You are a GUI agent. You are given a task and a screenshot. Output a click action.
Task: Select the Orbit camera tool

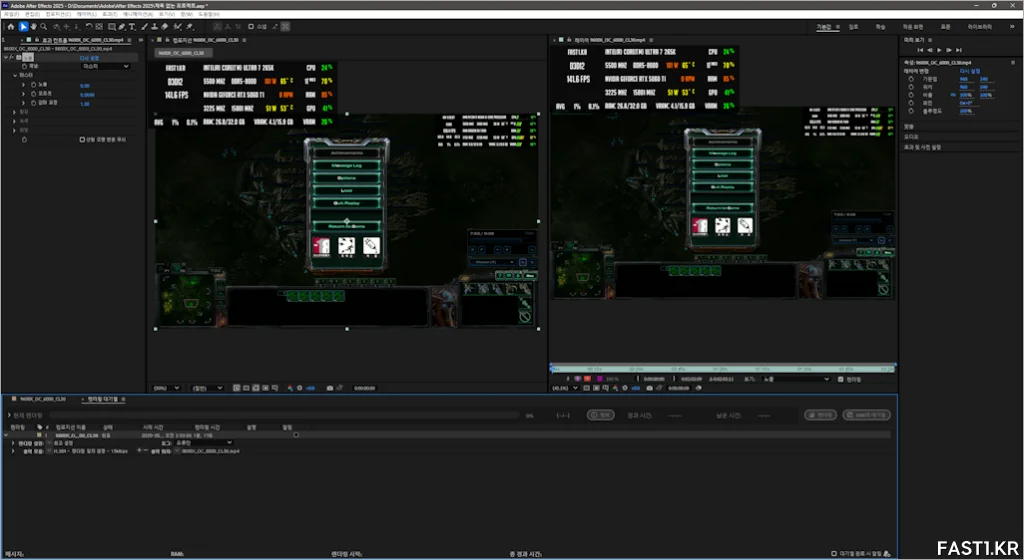click(56, 27)
